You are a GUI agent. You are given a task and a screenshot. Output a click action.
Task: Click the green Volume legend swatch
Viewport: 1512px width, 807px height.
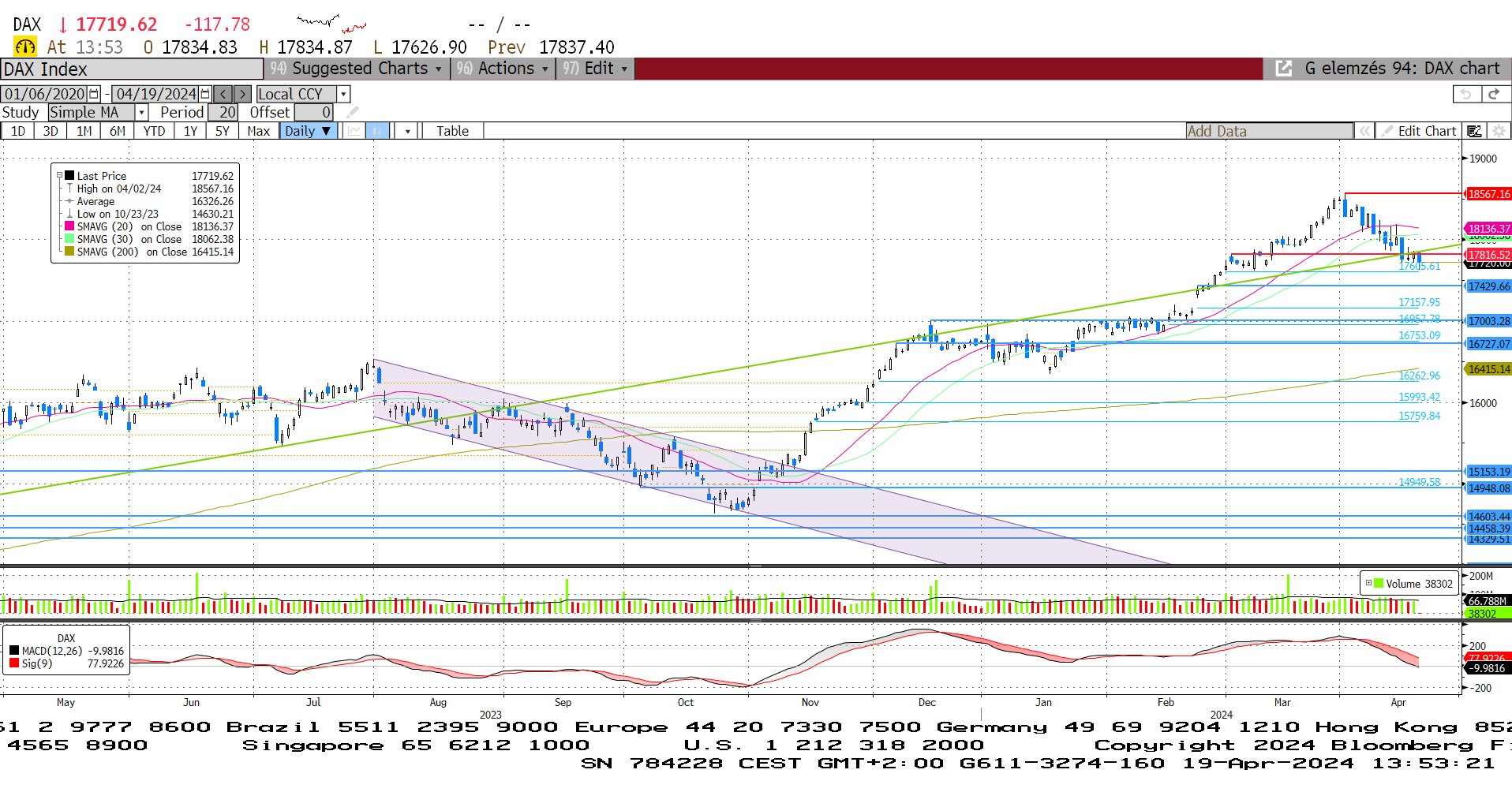click(1379, 584)
